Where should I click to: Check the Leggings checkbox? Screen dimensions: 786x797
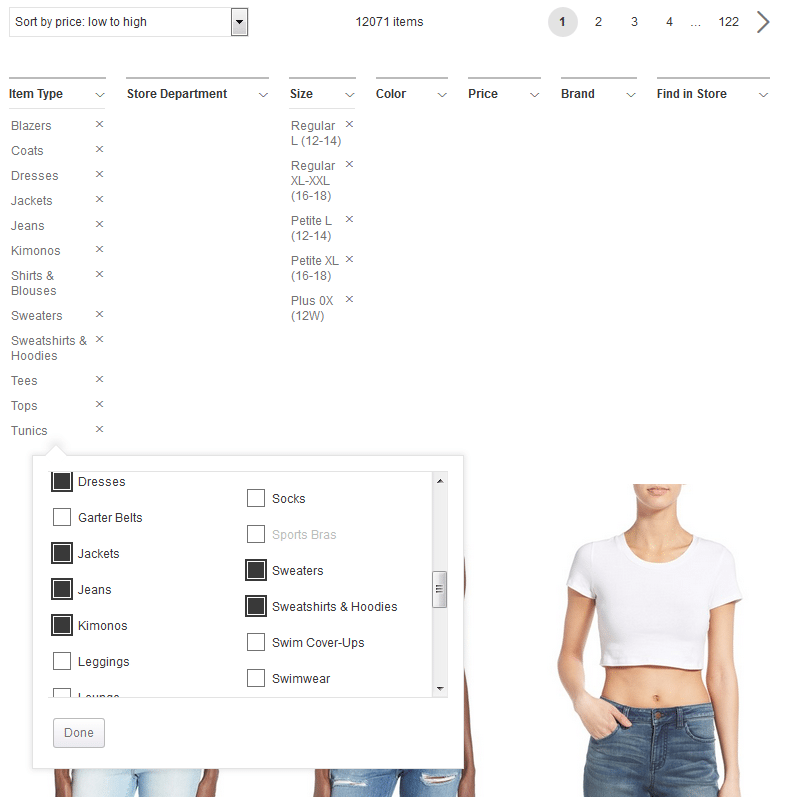pyautogui.click(x=62, y=661)
